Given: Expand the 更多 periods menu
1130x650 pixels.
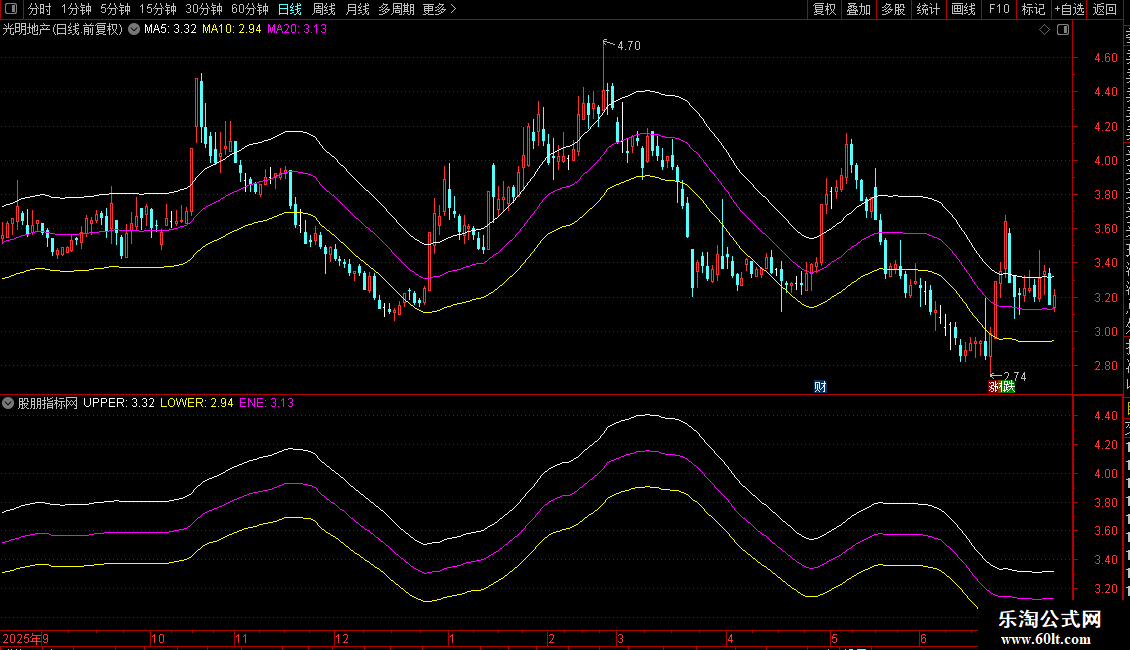Looking at the screenshot, I should coord(440,9).
